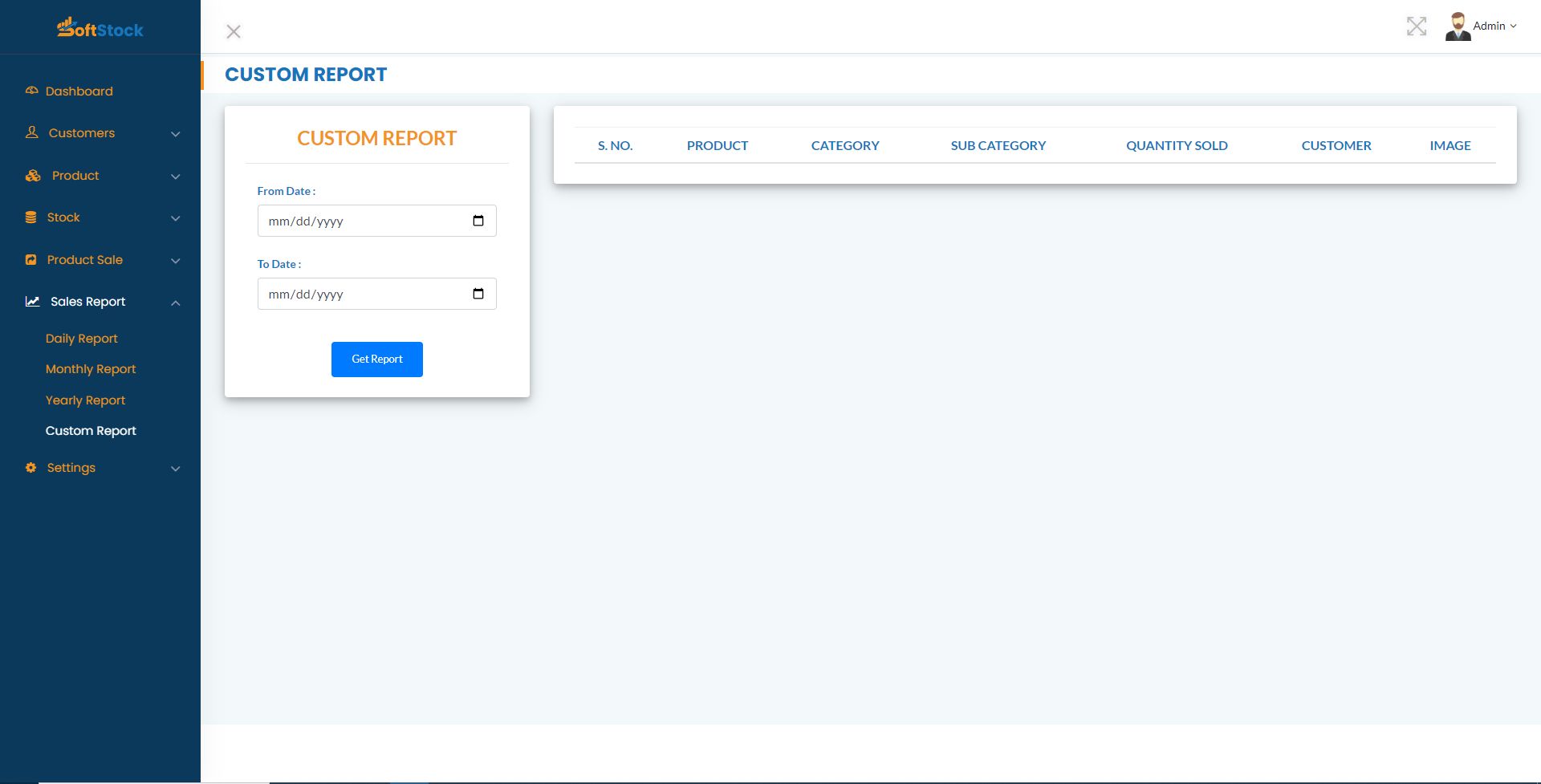Open the Product Sale menu item
The image size is (1541, 784).
[x=85, y=260]
